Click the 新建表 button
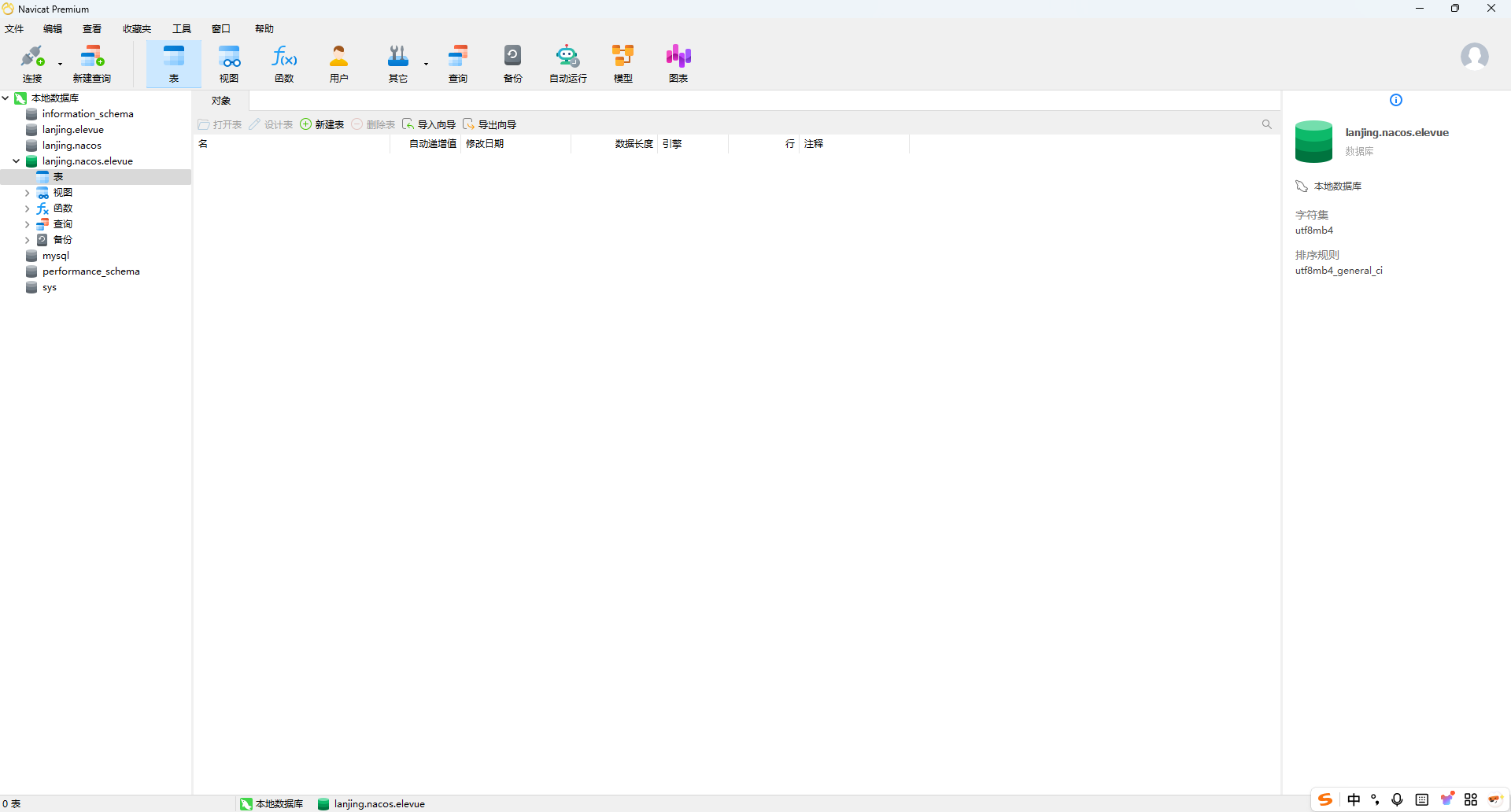 (322, 124)
